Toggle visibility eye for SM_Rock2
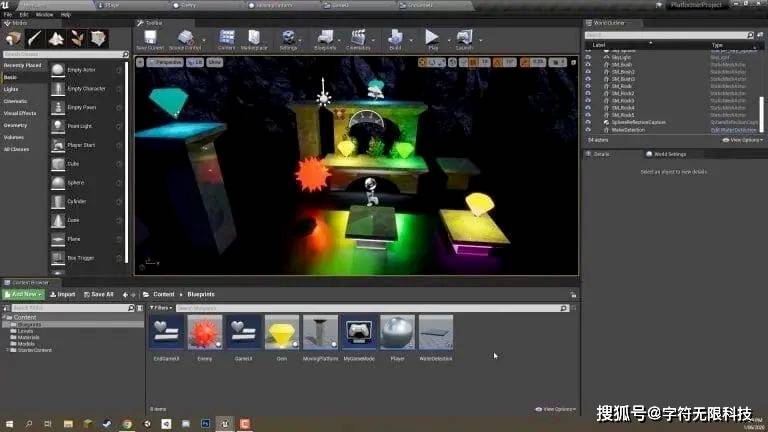The image size is (768, 432). 588,94
